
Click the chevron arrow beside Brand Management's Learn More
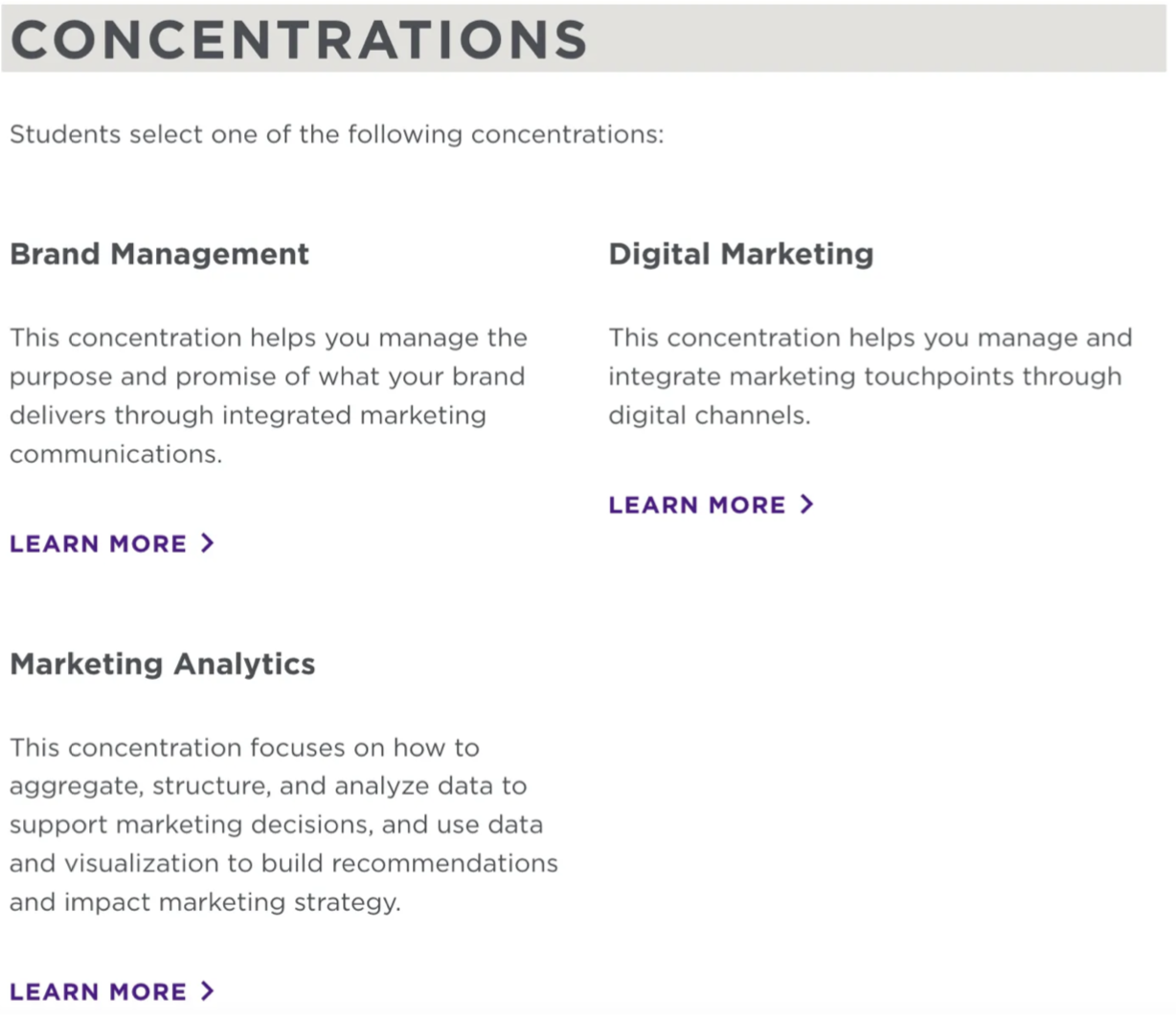pos(207,543)
